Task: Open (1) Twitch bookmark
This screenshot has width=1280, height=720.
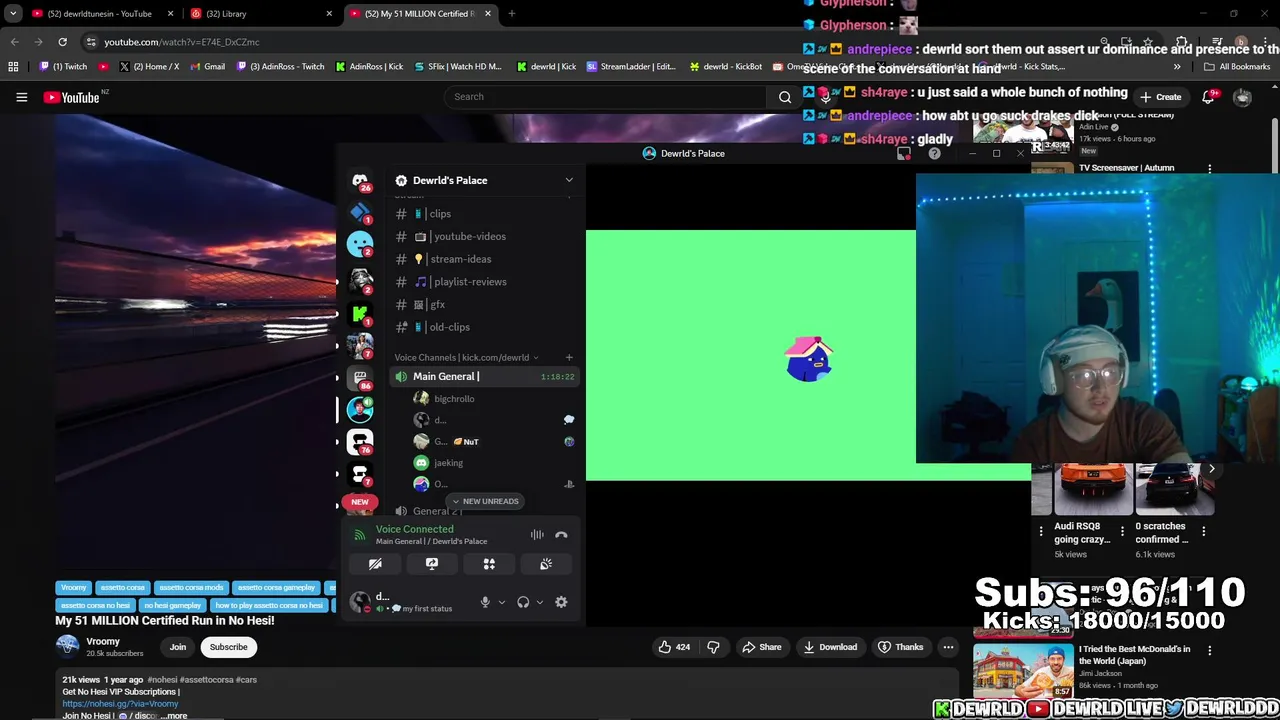Action: (63, 67)
